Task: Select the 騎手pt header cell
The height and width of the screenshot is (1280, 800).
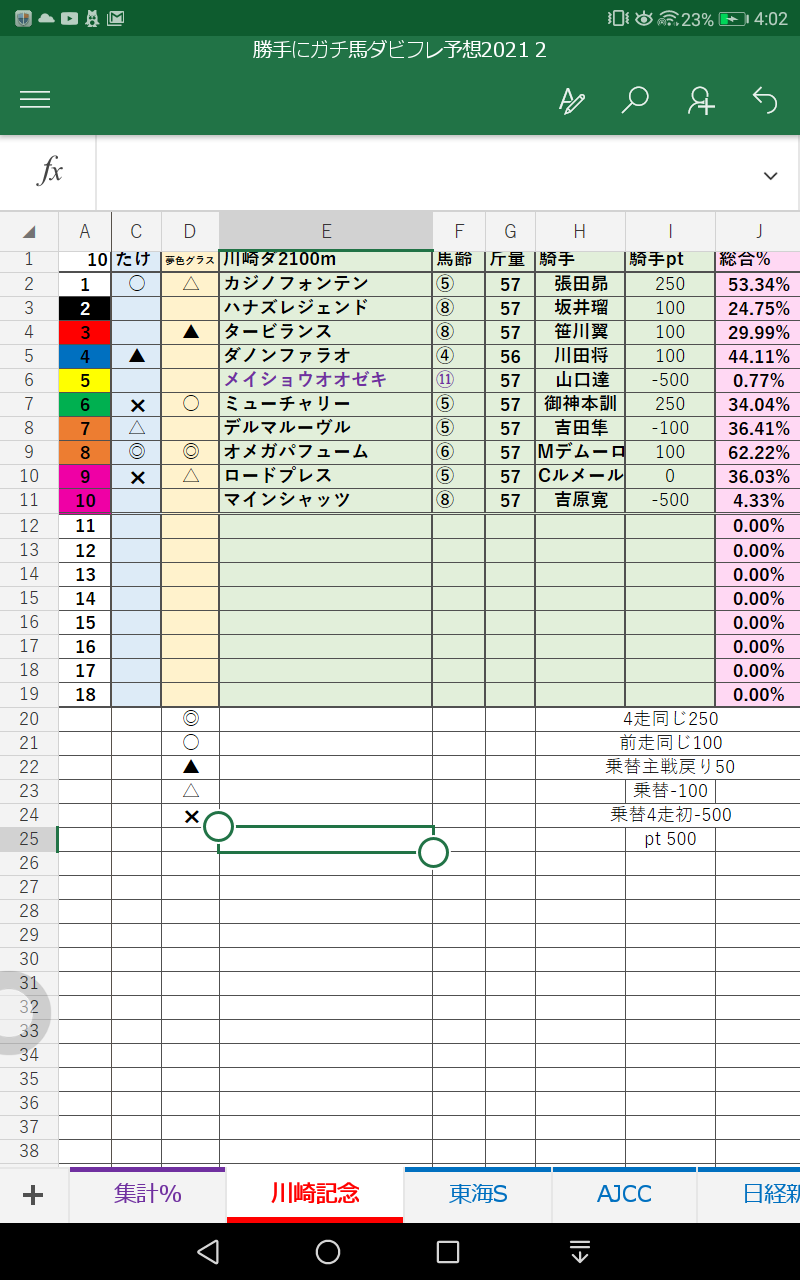Action: (671, 261)
